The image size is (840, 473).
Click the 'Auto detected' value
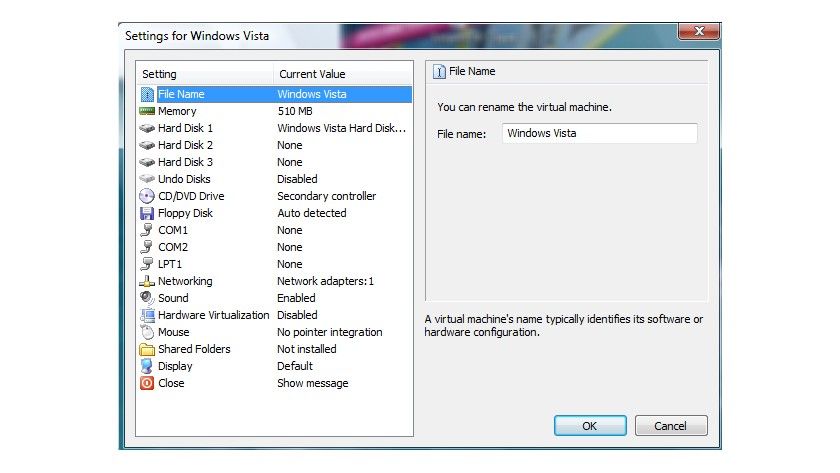tap(312, 213)
